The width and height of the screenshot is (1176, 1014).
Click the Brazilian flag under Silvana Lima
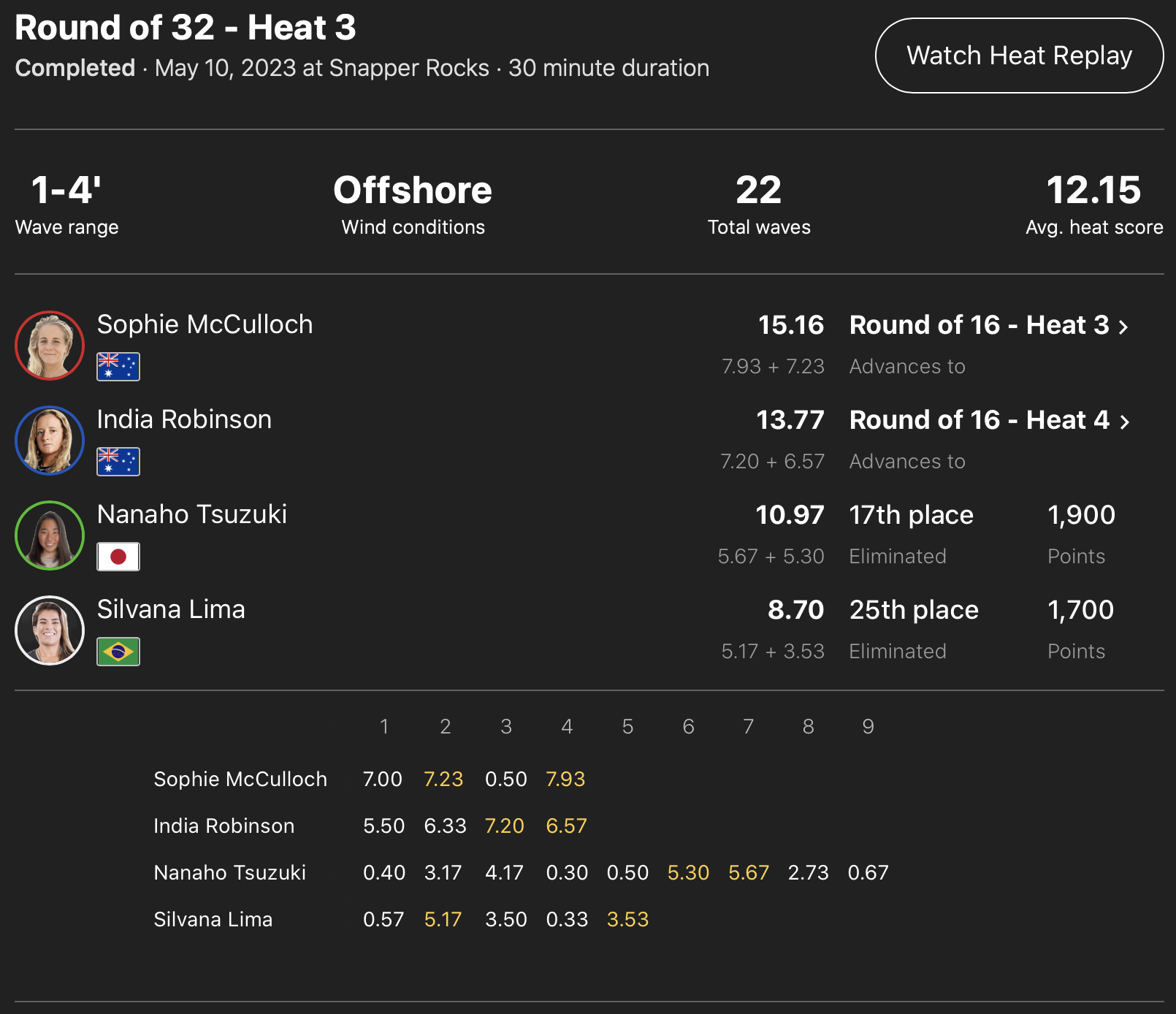click(x=118, y=652)
